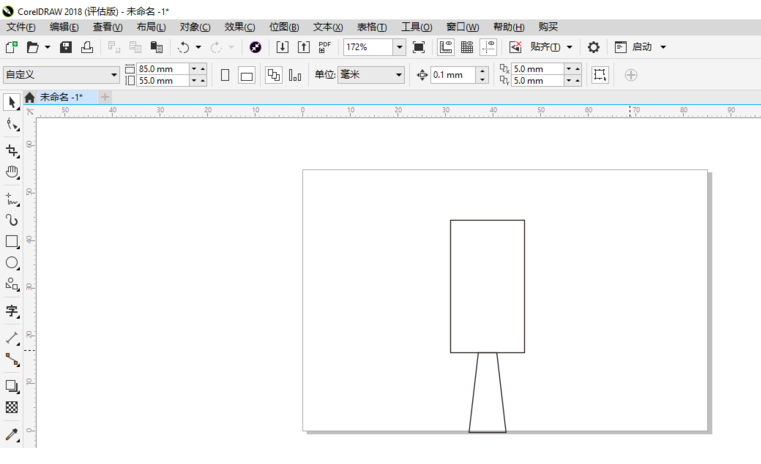
Task: Open the zoom level 172% dropdown
Action: 399,47
